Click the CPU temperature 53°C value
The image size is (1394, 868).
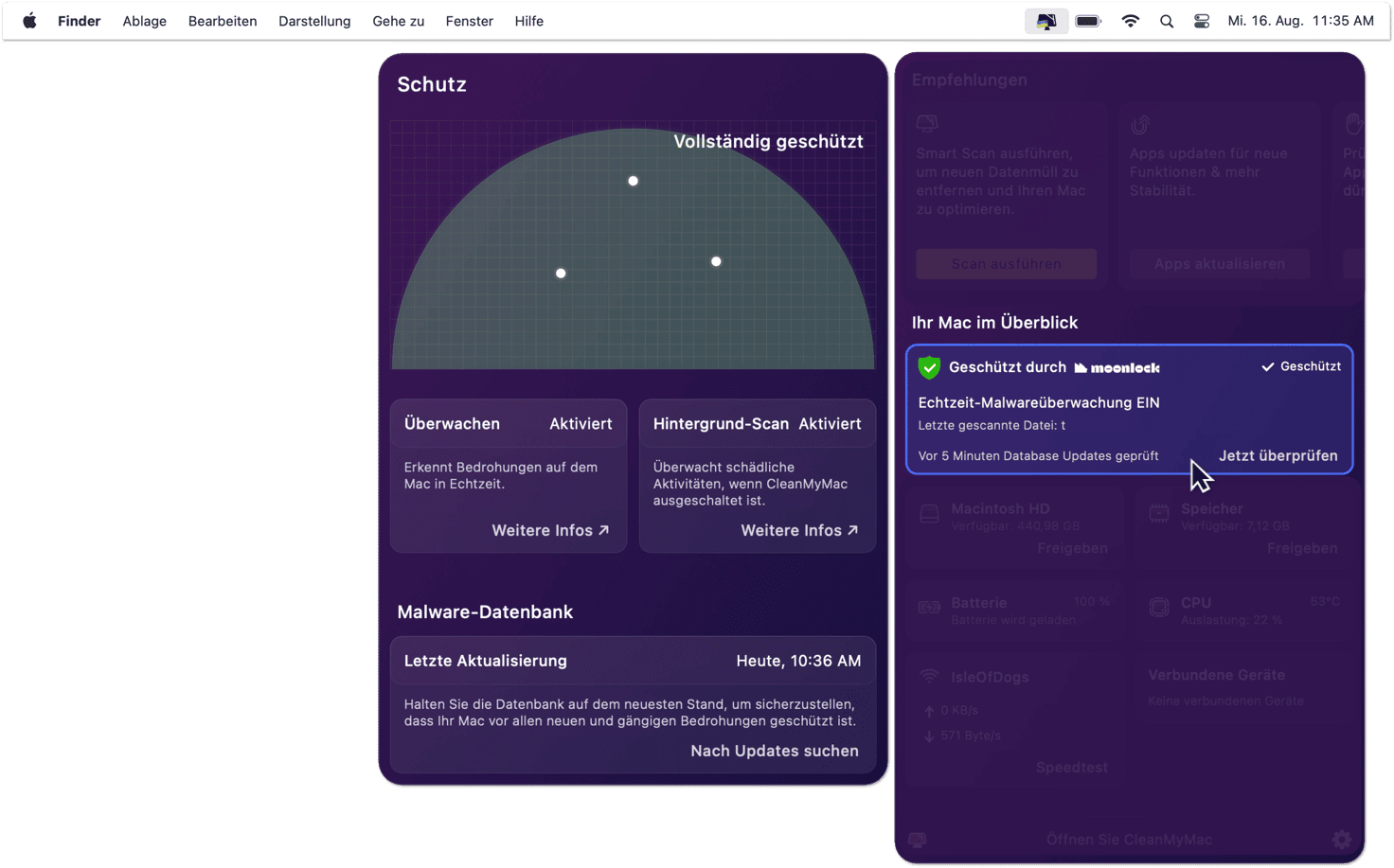point(1324,602)
